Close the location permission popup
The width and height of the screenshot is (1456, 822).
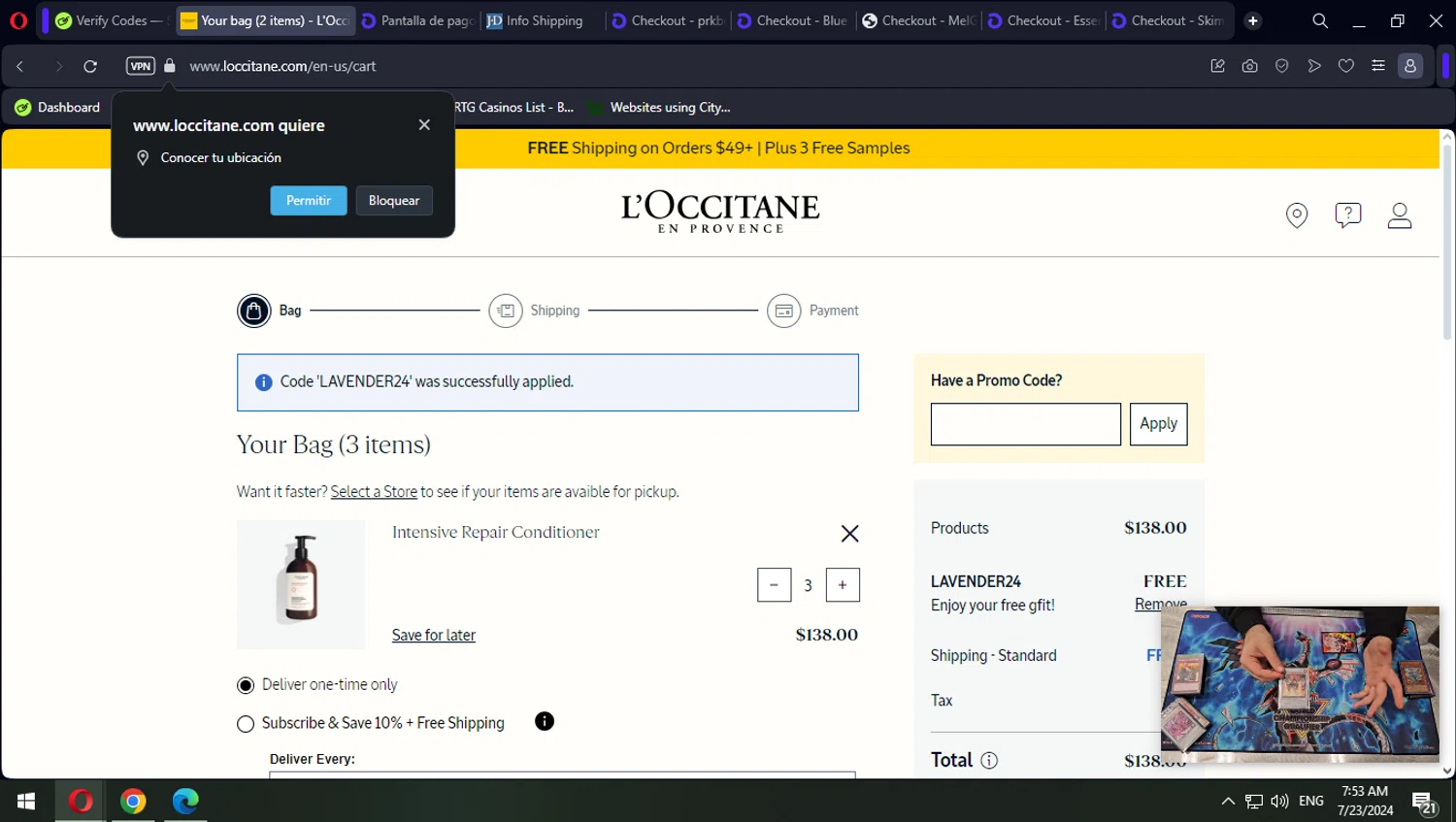424,124
